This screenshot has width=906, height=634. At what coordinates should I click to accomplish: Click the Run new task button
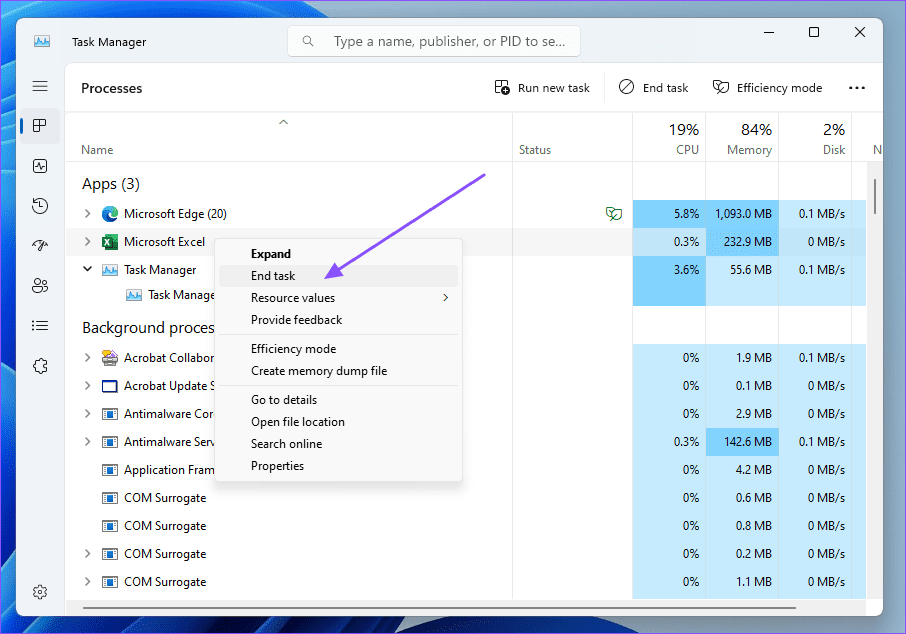pyautogui.click(x=542, y=88)
